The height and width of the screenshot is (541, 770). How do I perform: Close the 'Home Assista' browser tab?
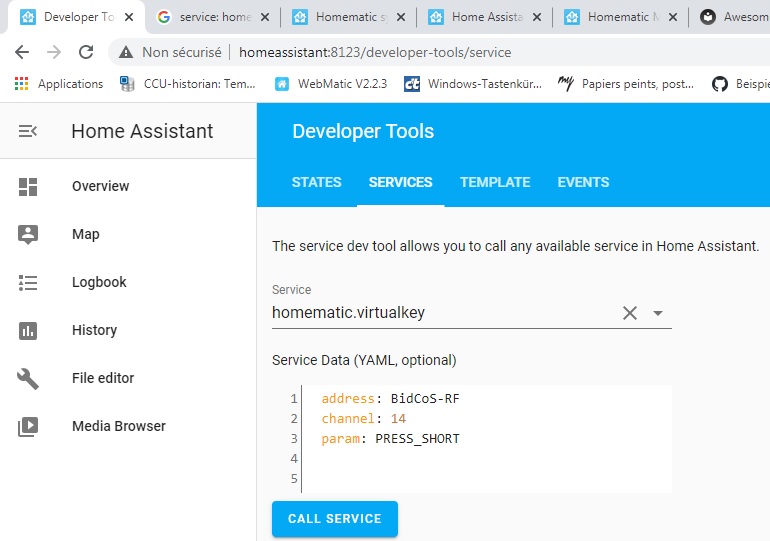tap(537, 17)
